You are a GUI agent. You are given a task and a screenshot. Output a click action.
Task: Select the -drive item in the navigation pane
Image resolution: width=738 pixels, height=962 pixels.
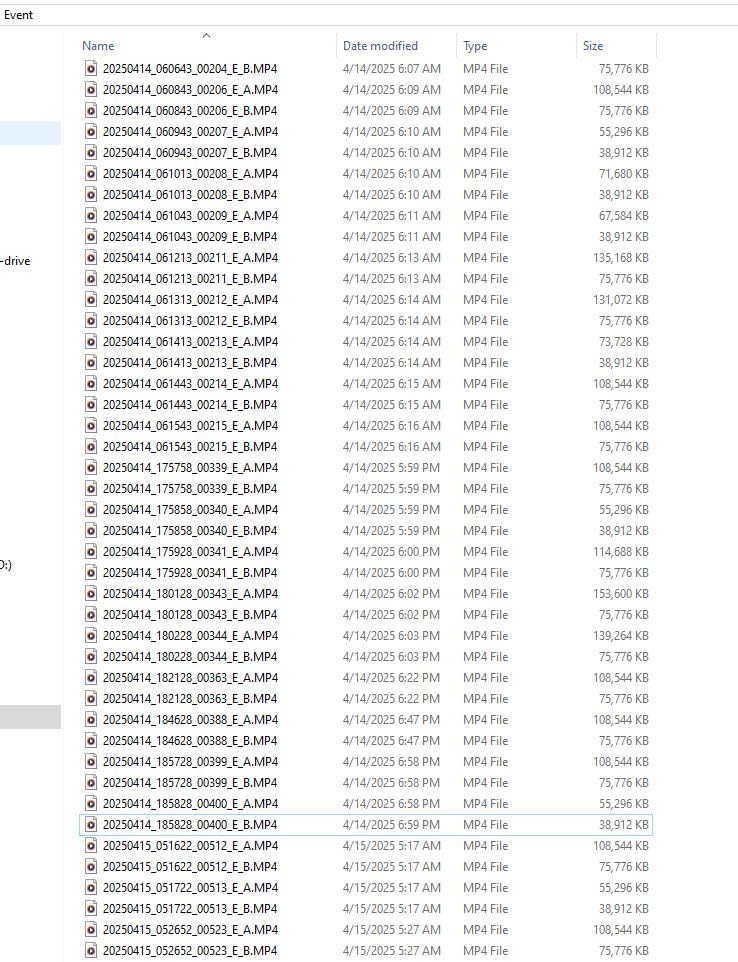(x=16, y=261)
